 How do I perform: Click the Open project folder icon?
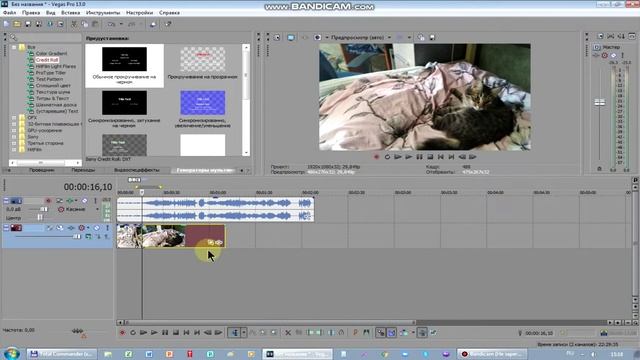[17, 24]
